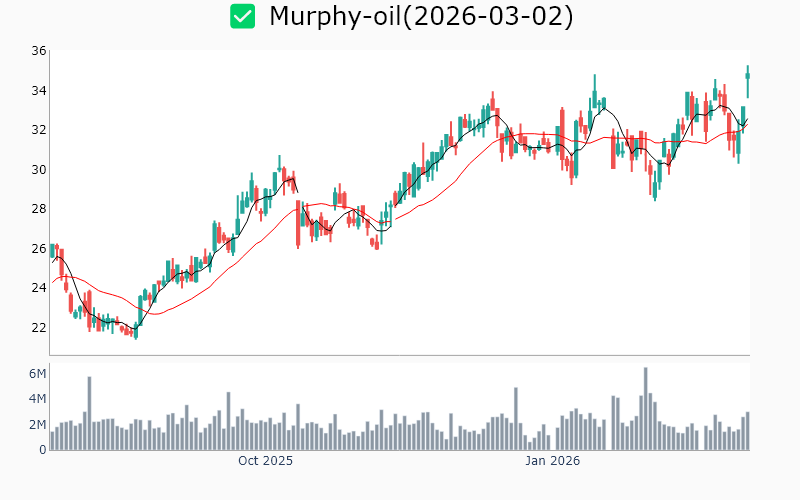
Task: Click the Murphy-oil(2026-03-02) chart title
Action: tap(421, 16)
